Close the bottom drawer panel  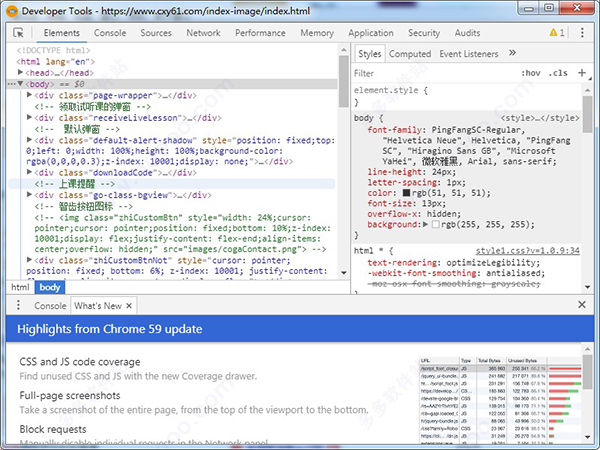[582, 304]
